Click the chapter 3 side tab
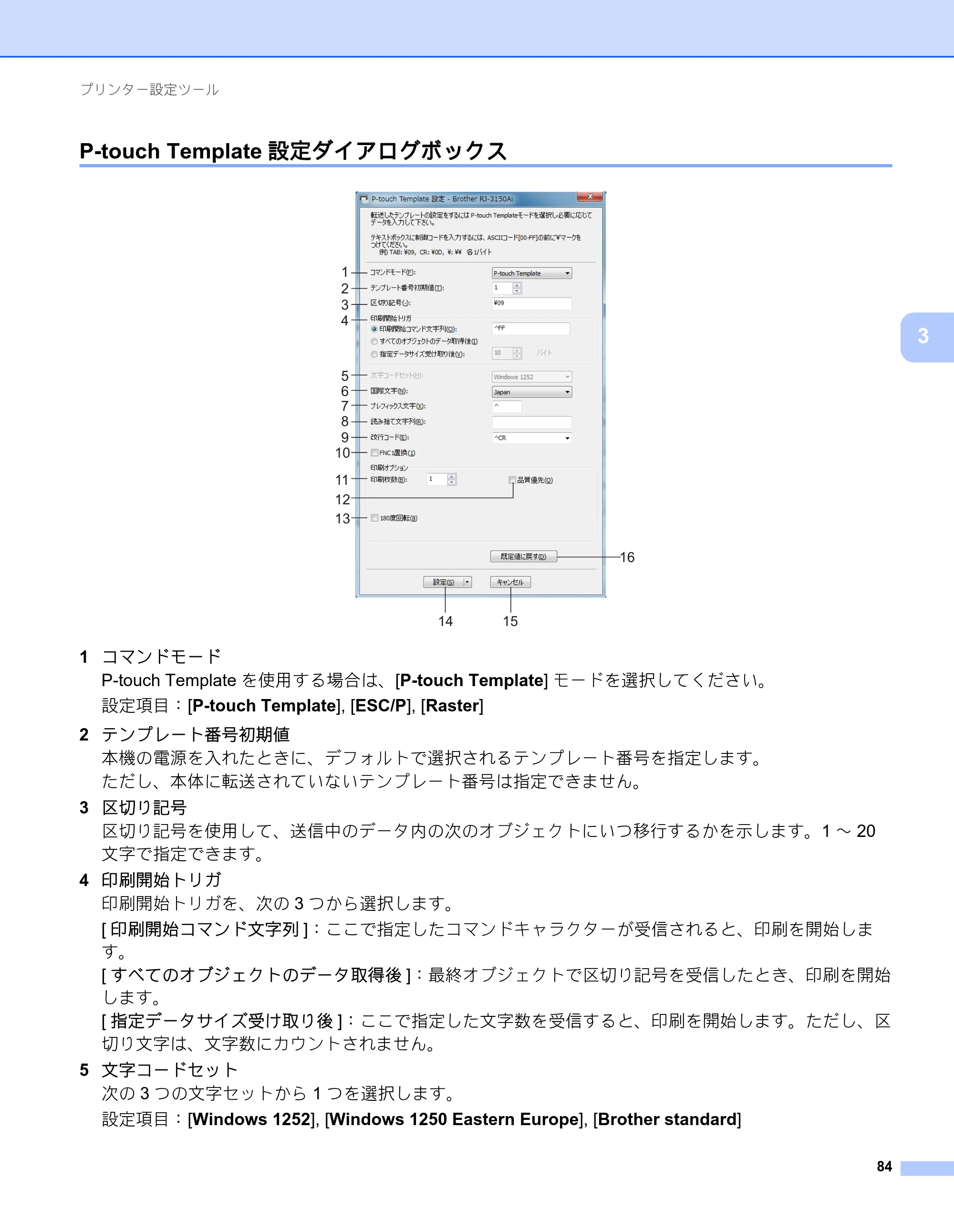The width and height of the screenshot is (954, 1232). 927,337
